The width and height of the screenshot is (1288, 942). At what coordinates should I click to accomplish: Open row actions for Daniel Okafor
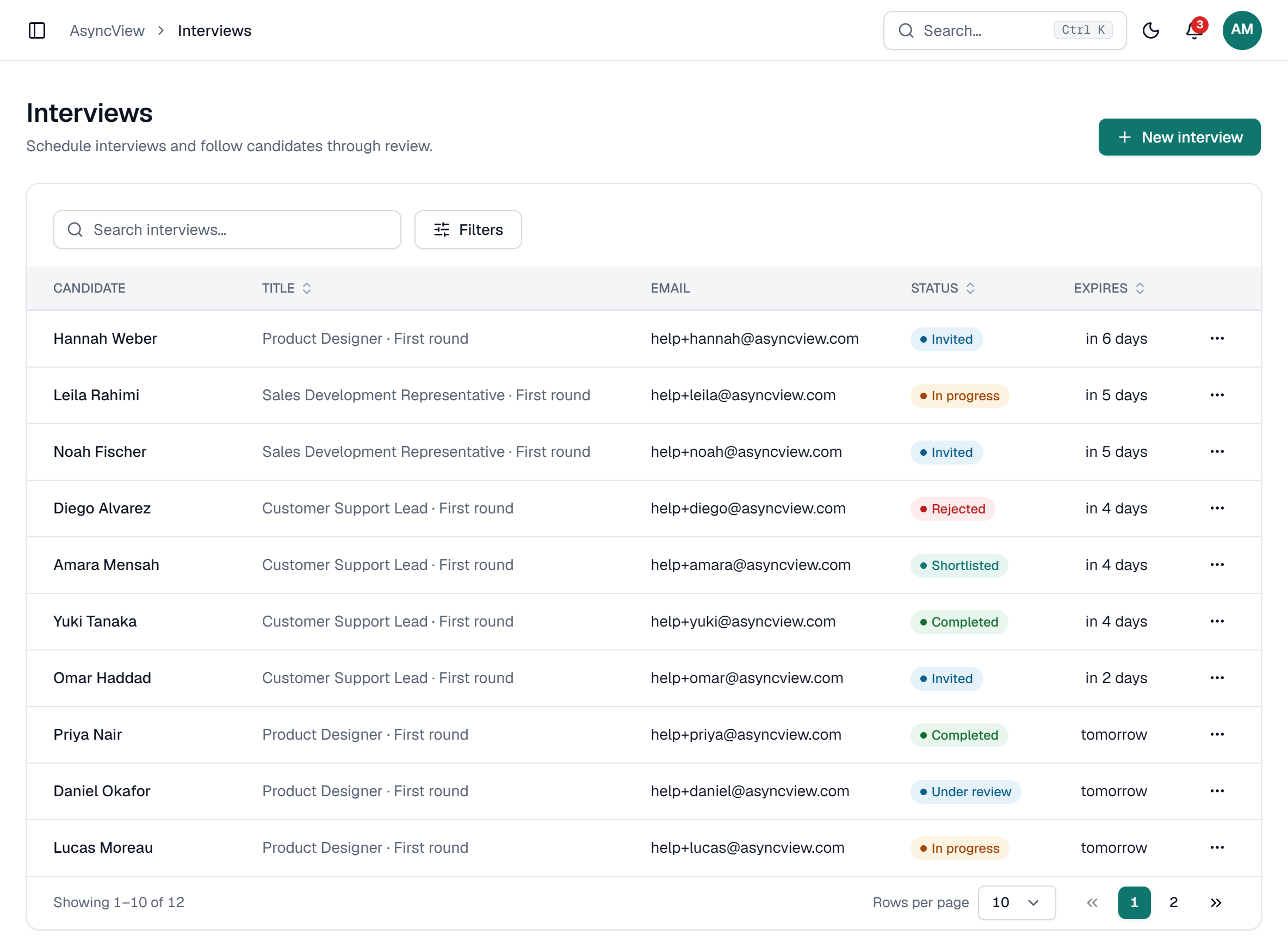coord(1217,791)
